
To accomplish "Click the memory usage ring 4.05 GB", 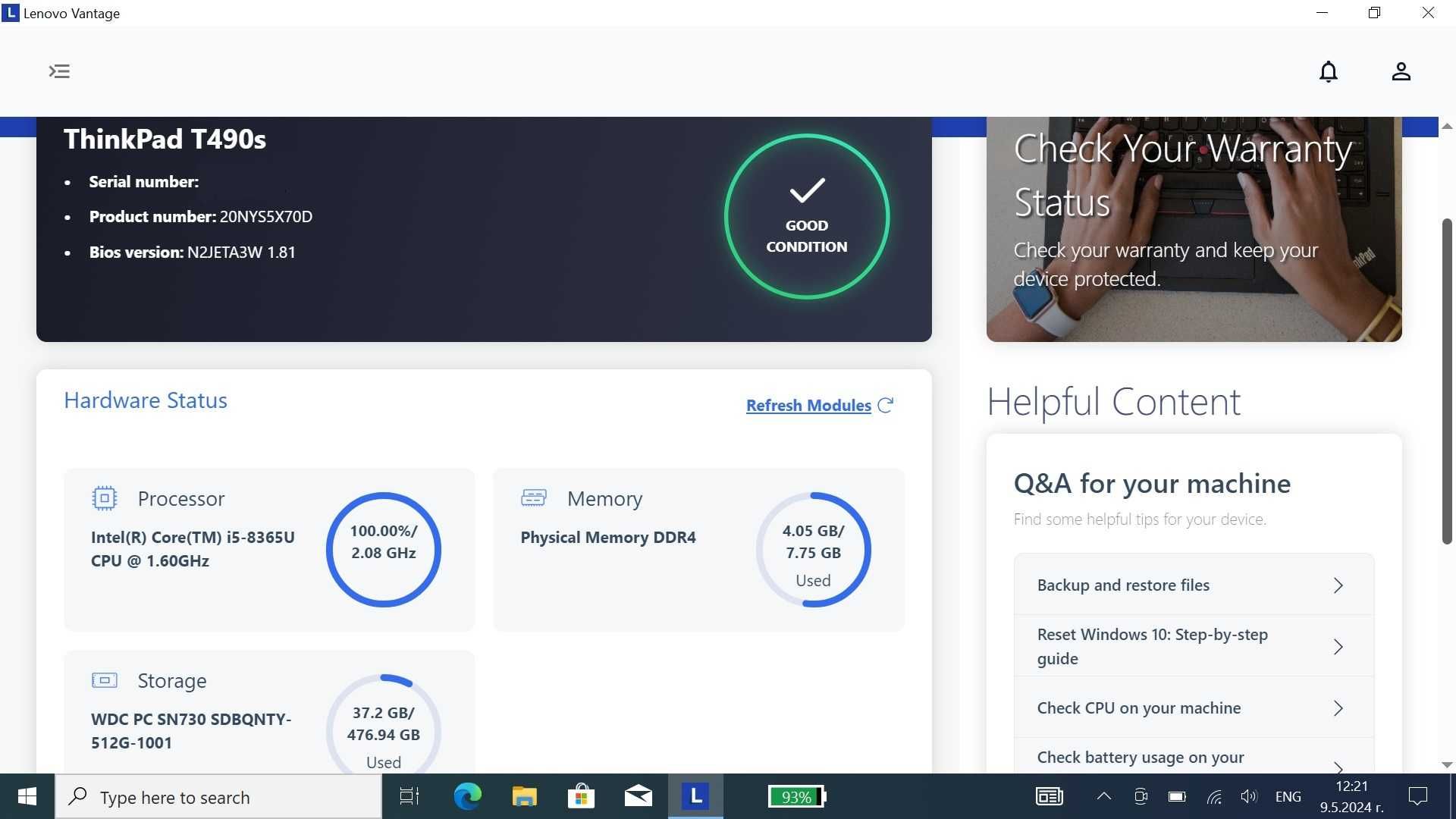I will [x=813, y=550].
